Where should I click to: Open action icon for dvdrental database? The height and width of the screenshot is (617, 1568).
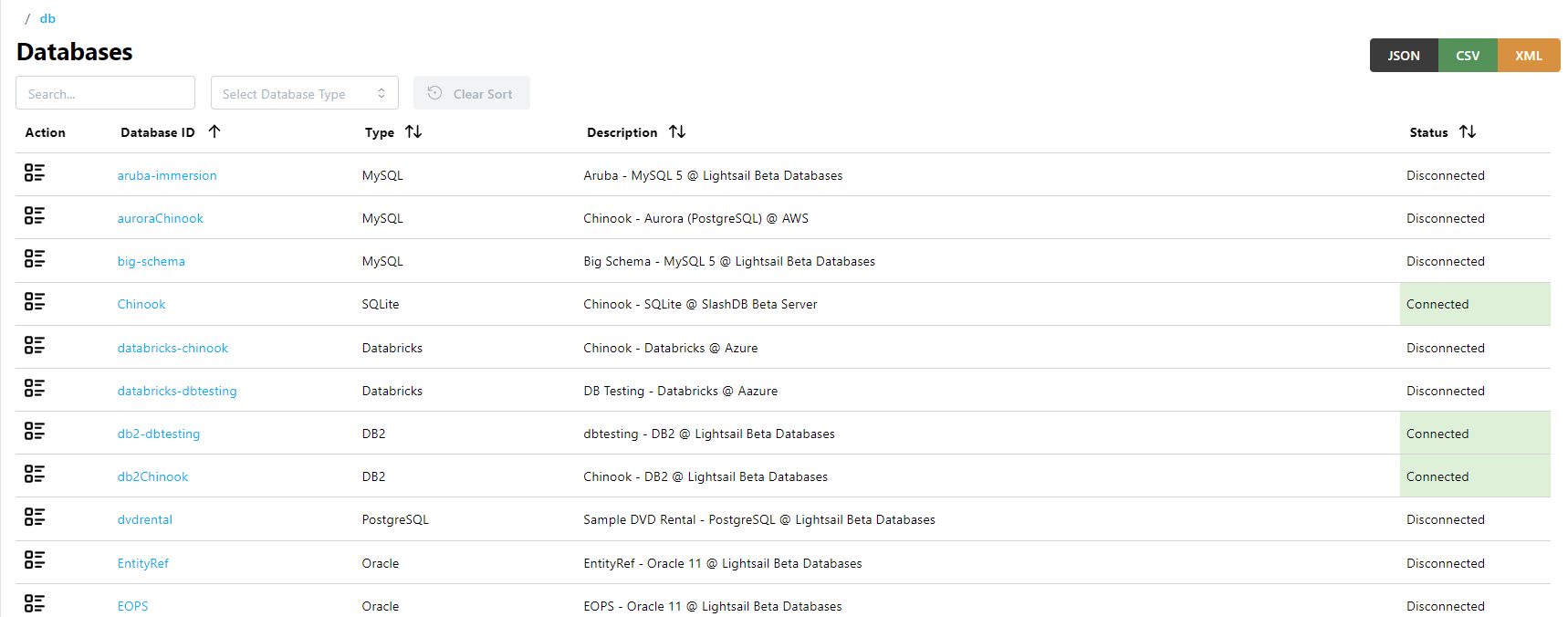tap(35, 518)
